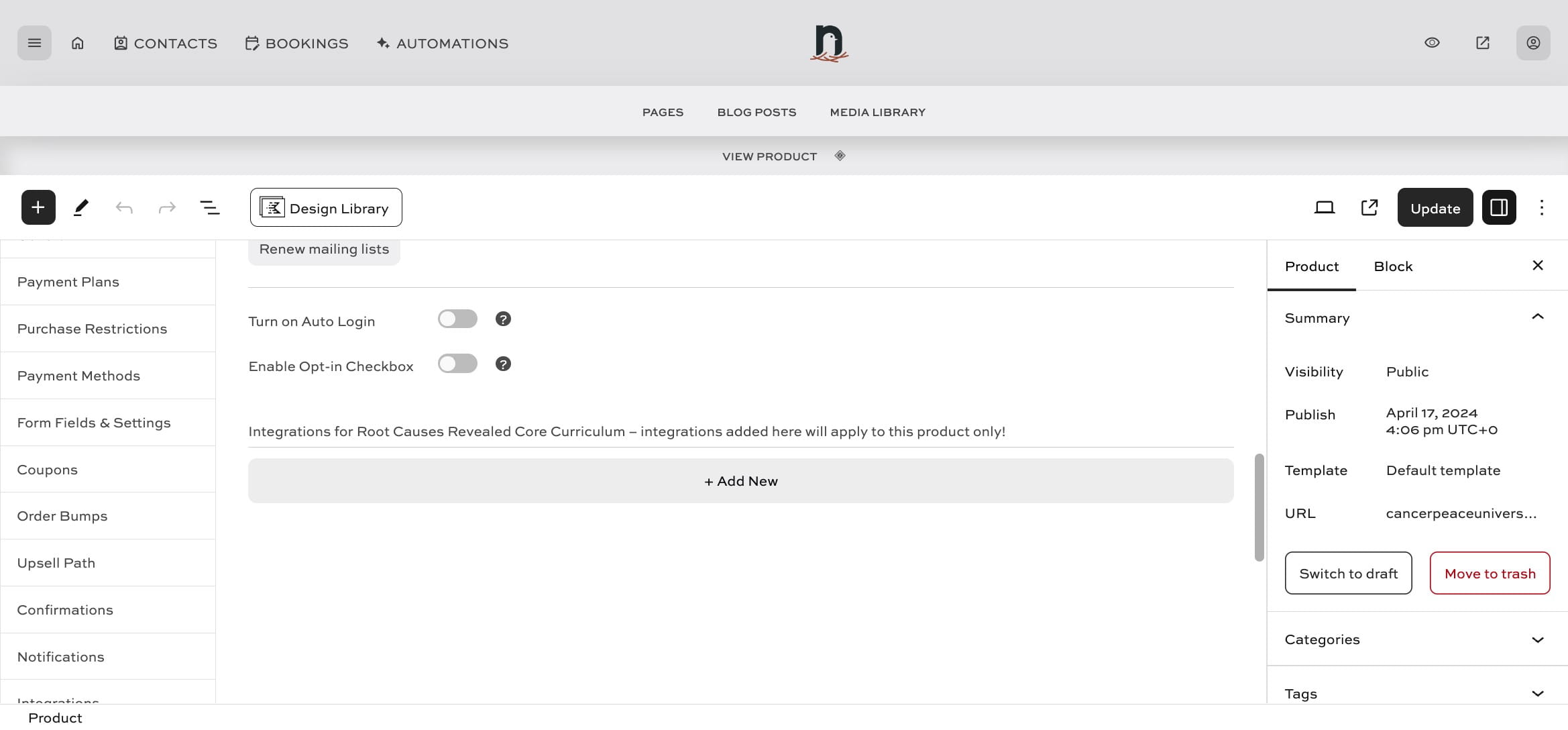The width and height of the screenshot is (1568, 730).
Task: Click the block inserter plus button
Action: pos(38,207)
